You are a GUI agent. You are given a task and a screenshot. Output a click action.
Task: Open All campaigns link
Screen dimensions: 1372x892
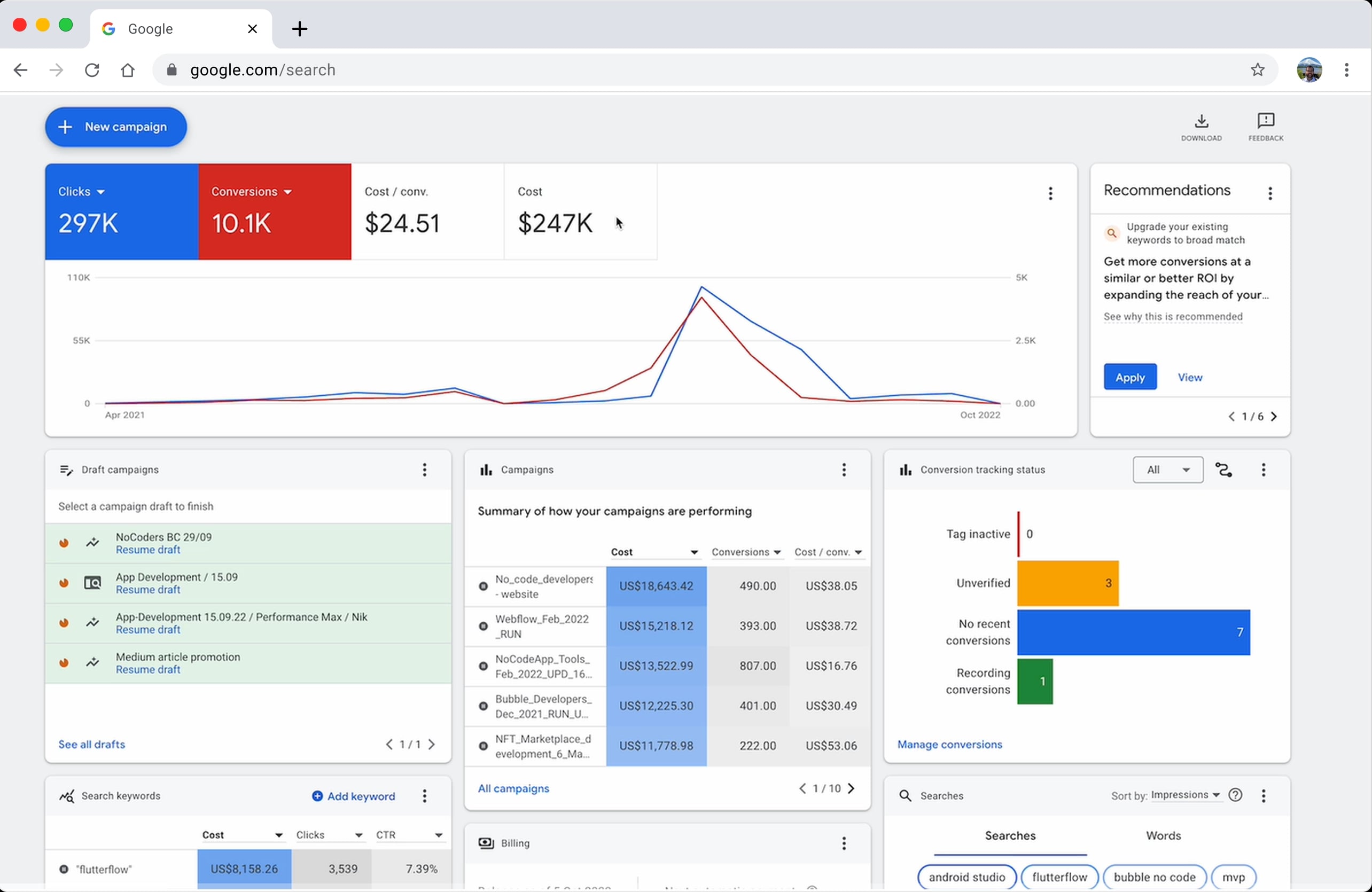pyautogui.click(x=513, y=788)
